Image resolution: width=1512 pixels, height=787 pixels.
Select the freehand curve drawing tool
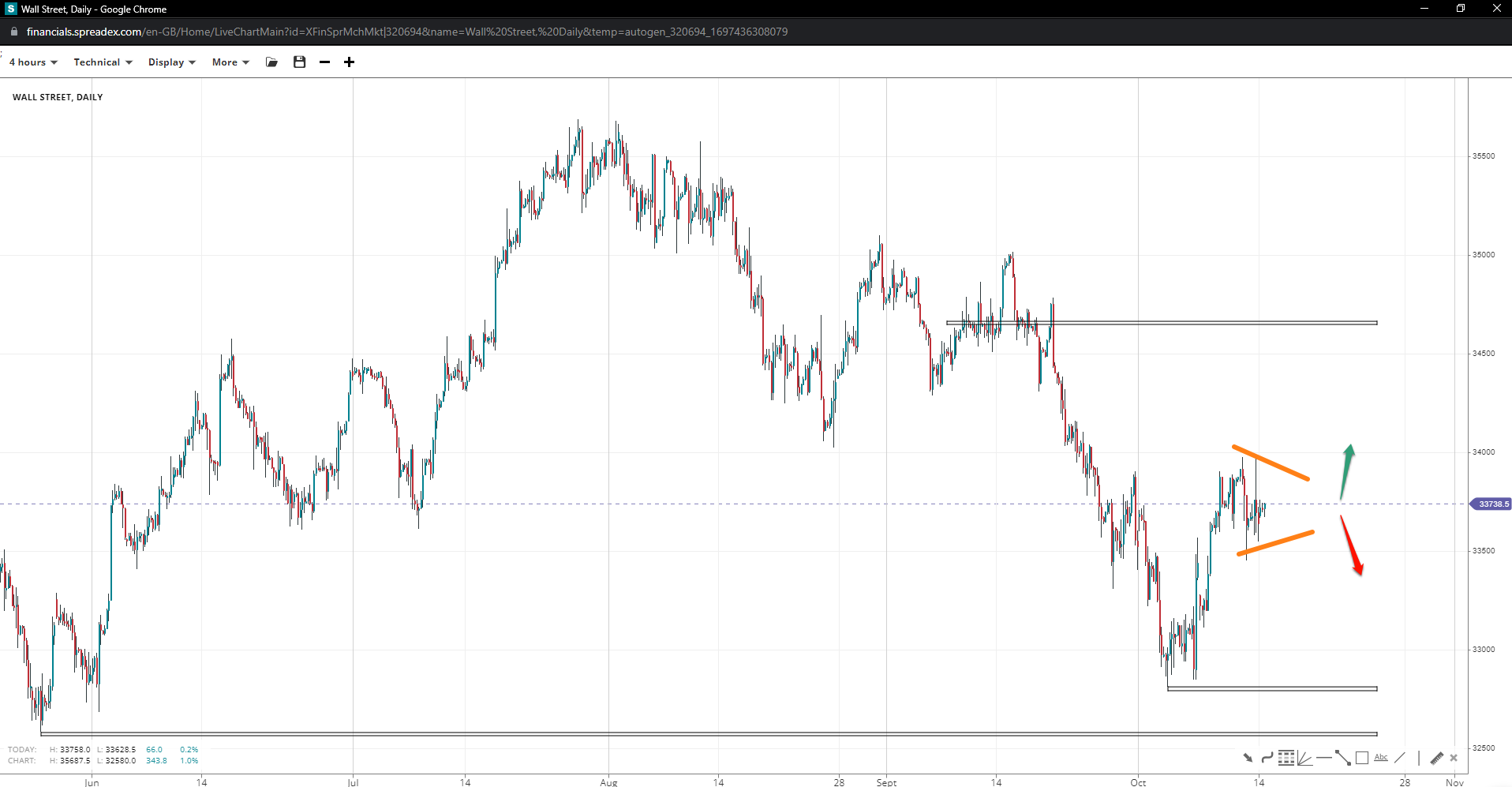pyautogui.click(x=1267, y=758)
